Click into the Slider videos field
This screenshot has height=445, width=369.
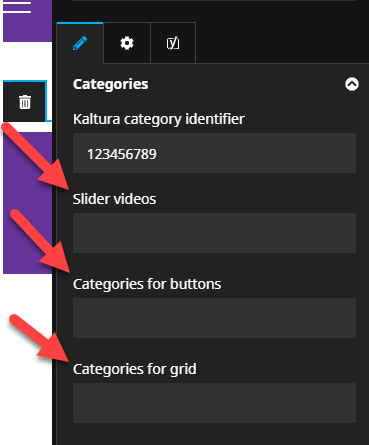tap(214, 233)
